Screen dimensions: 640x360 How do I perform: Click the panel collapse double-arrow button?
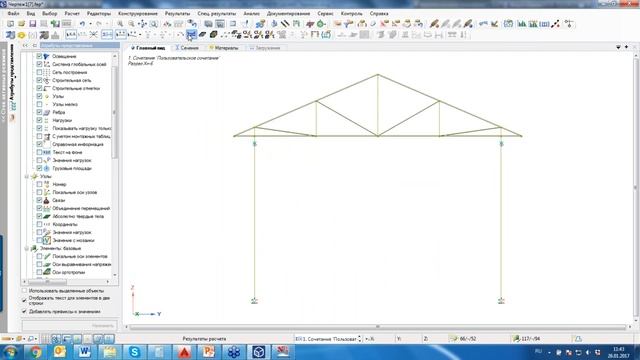25,46
